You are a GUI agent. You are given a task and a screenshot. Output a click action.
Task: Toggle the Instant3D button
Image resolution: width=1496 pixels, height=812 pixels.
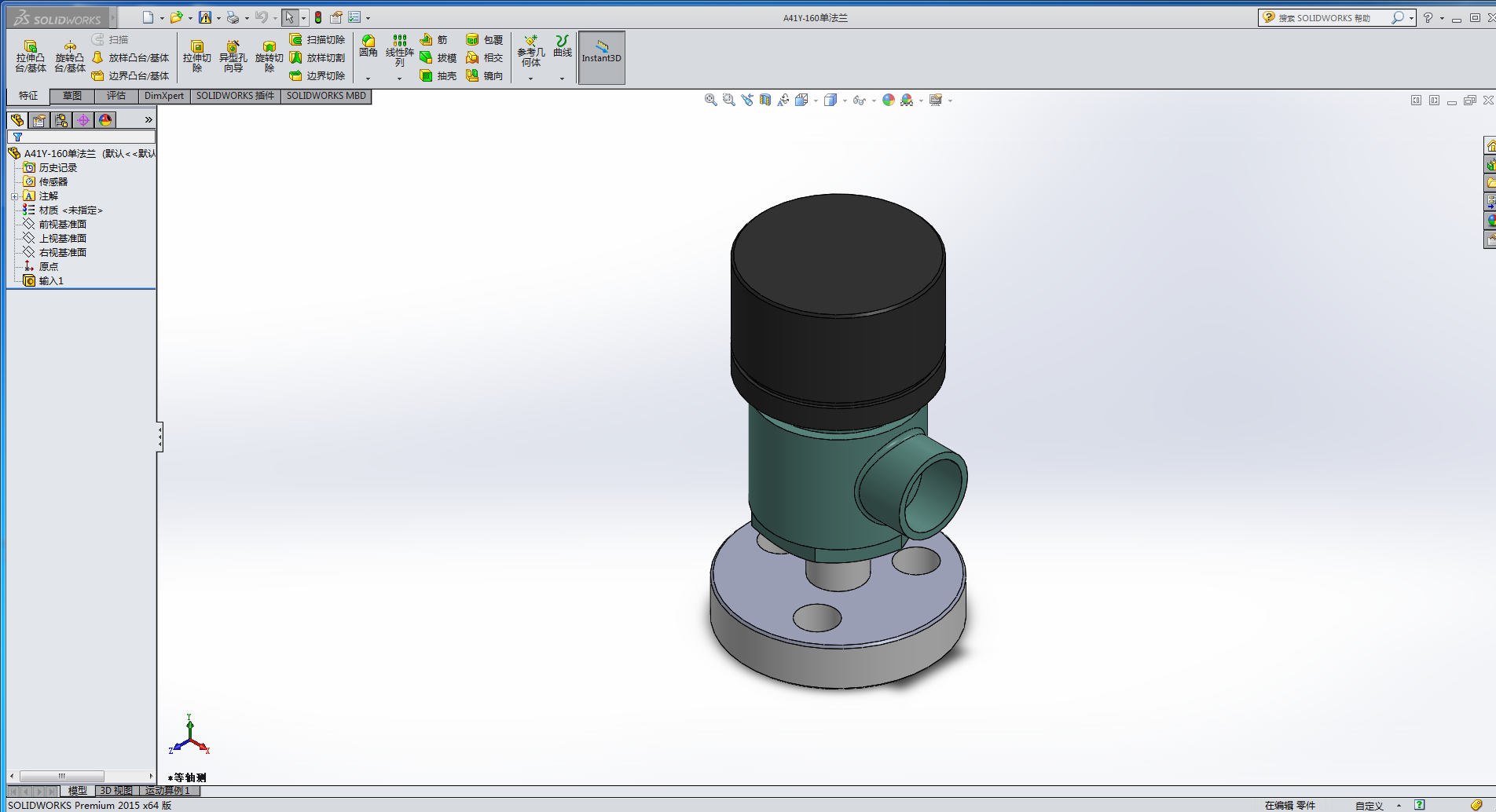[x=601, y=57]
